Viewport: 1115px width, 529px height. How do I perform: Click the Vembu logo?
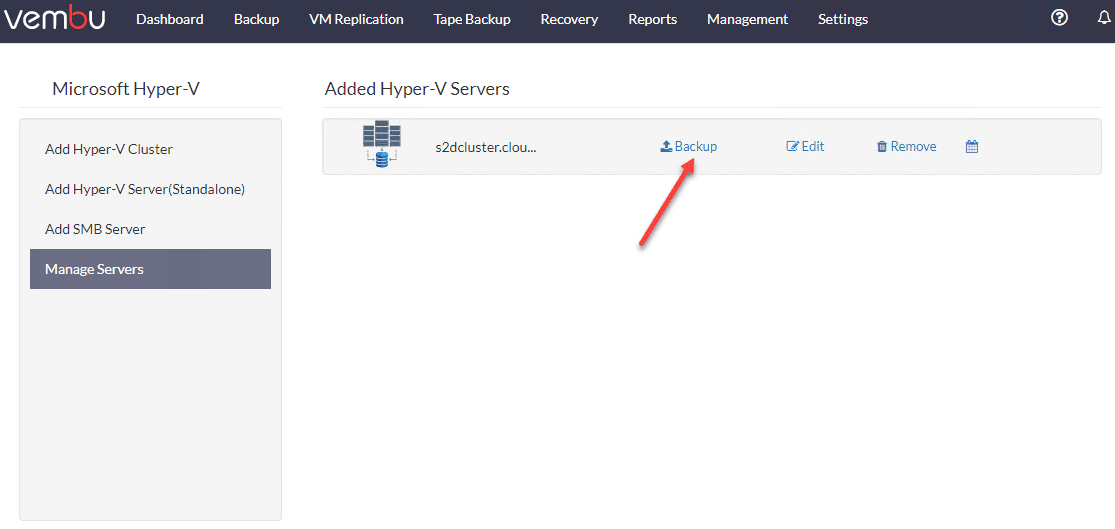(x=55, y=18)
